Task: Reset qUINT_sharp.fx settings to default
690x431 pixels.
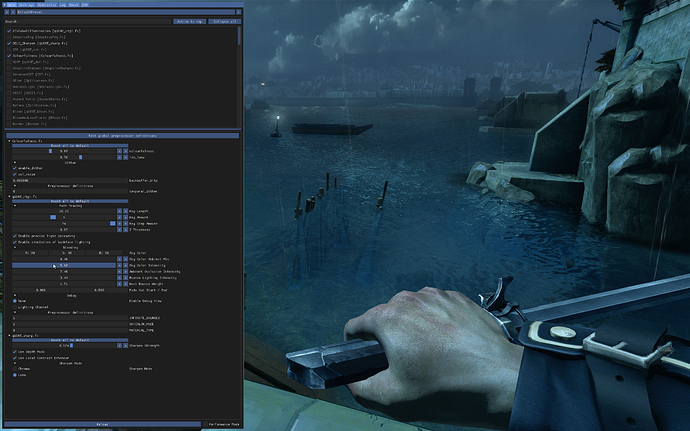Action: [x=70, y=340]
